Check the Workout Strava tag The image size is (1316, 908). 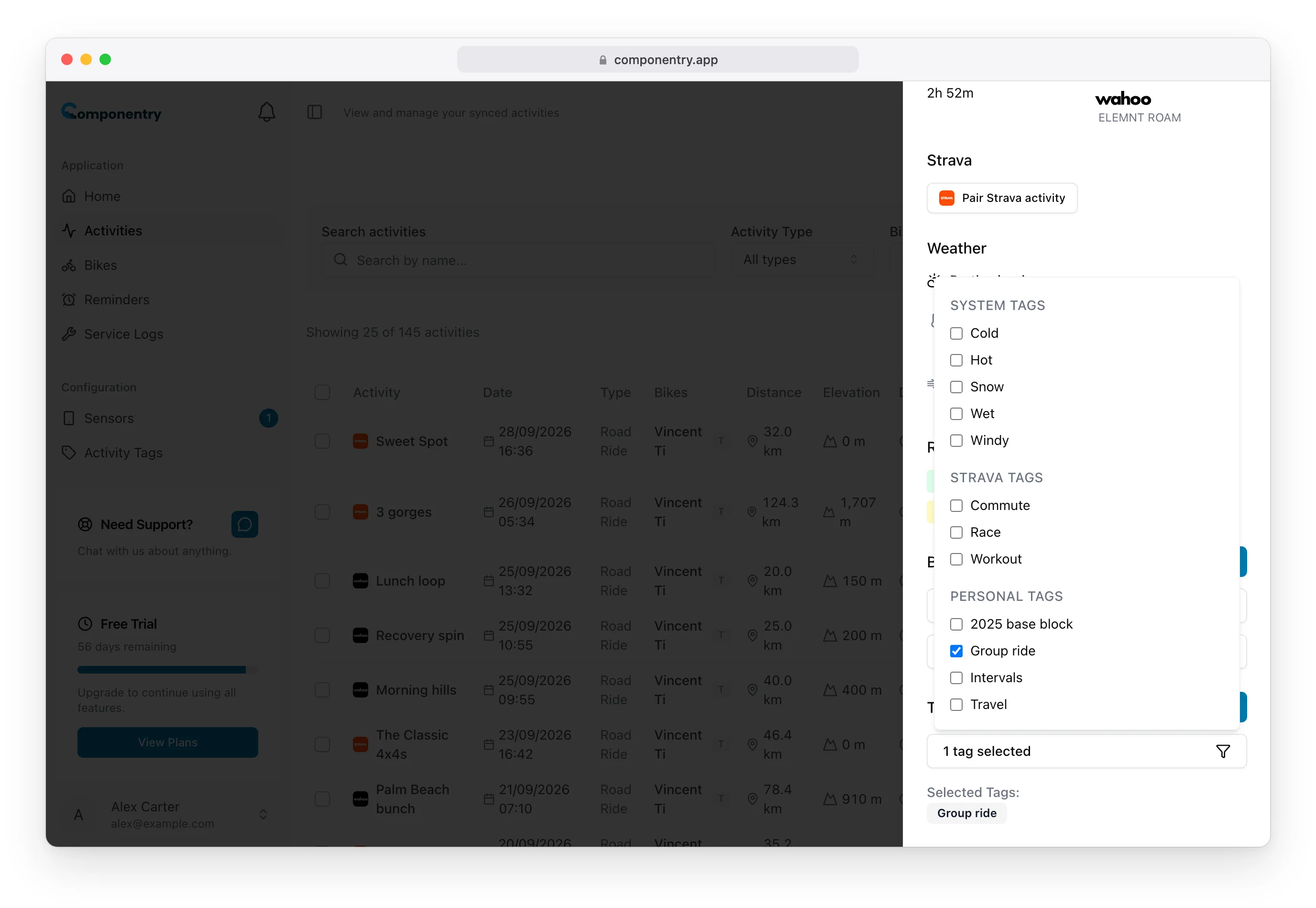[956, 559]
